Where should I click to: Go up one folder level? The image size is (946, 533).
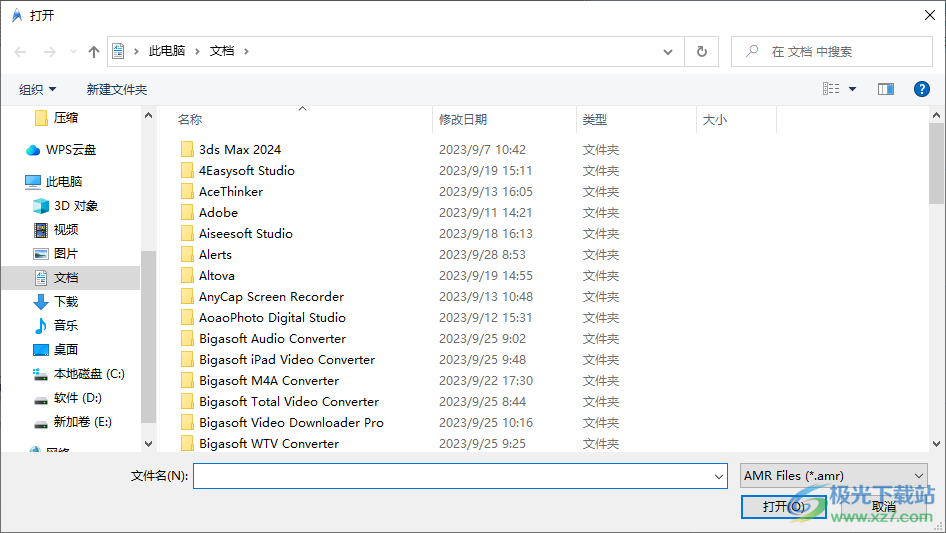click(94, 52)
